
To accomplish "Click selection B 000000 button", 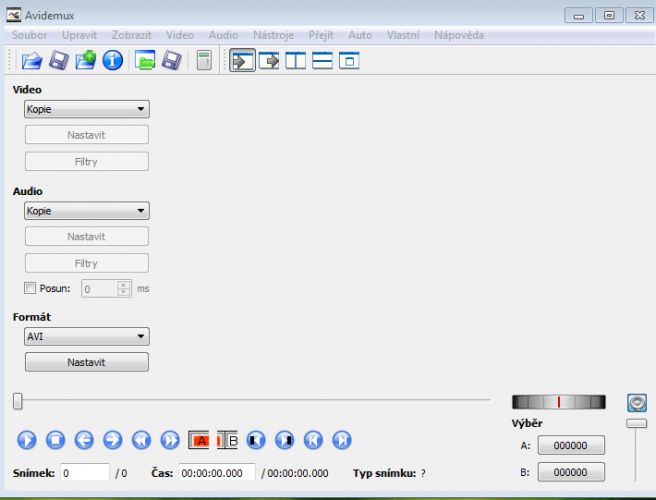I will point(571,472).
